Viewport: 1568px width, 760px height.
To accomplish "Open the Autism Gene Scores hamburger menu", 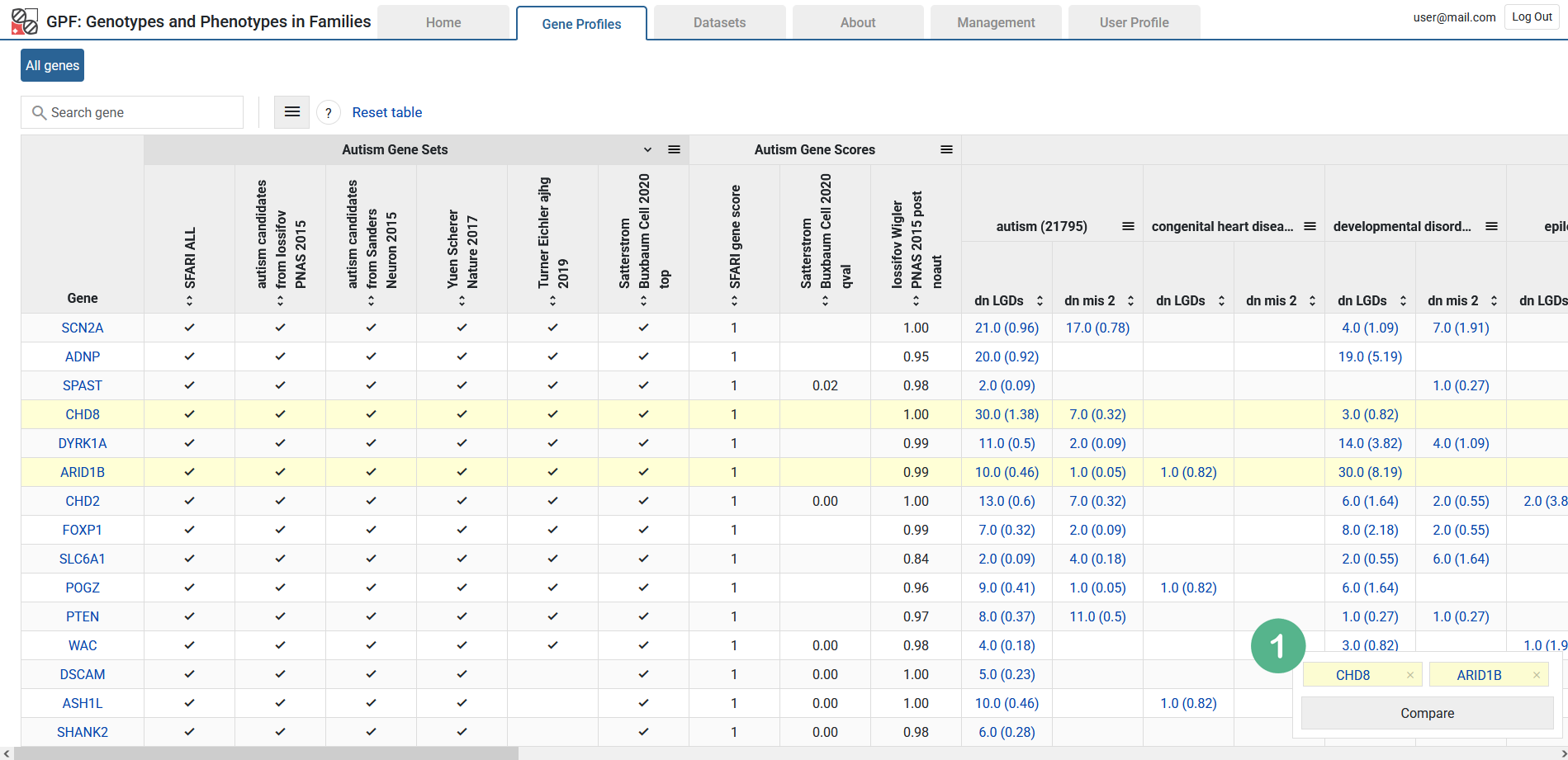I will click(x=946, y=149).
